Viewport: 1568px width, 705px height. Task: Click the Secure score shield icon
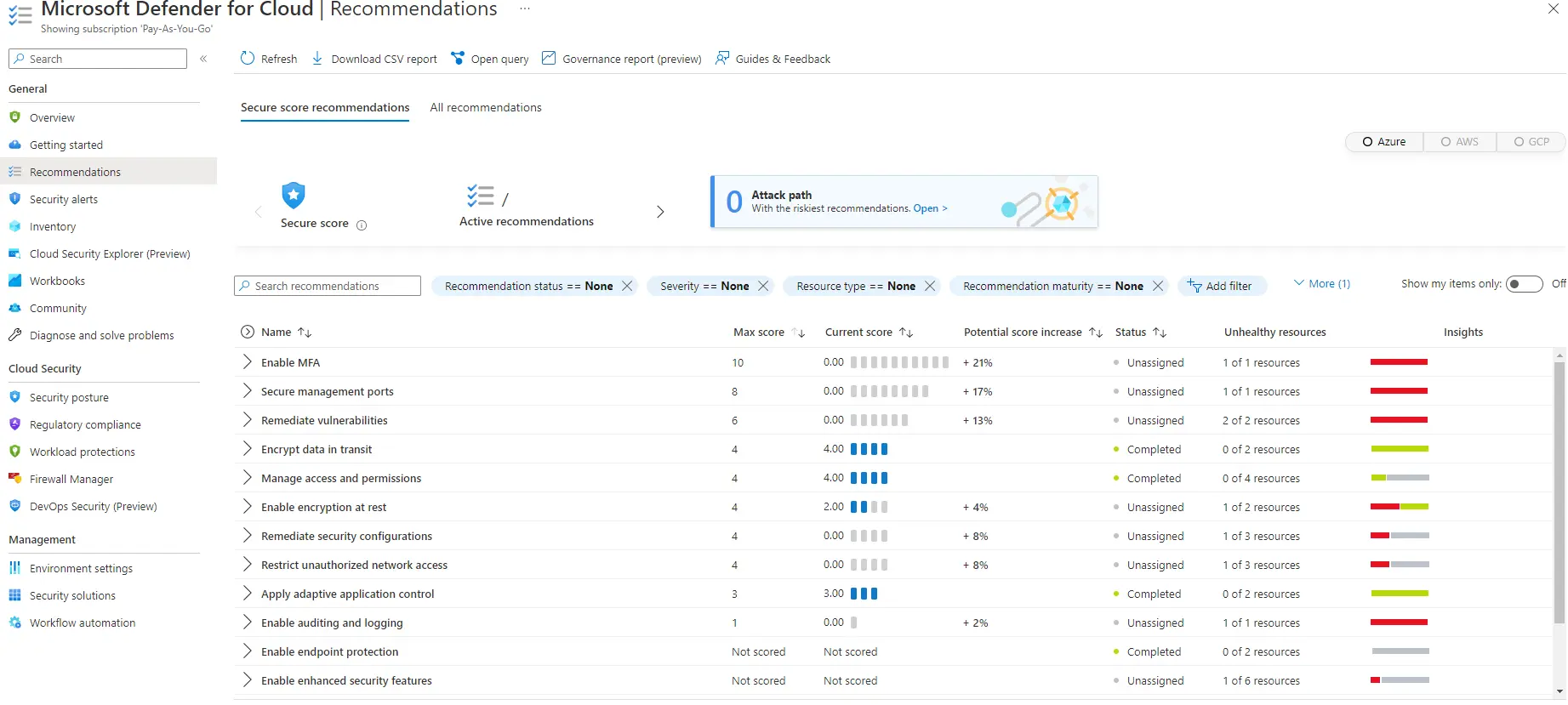click(x=294, y=196)
